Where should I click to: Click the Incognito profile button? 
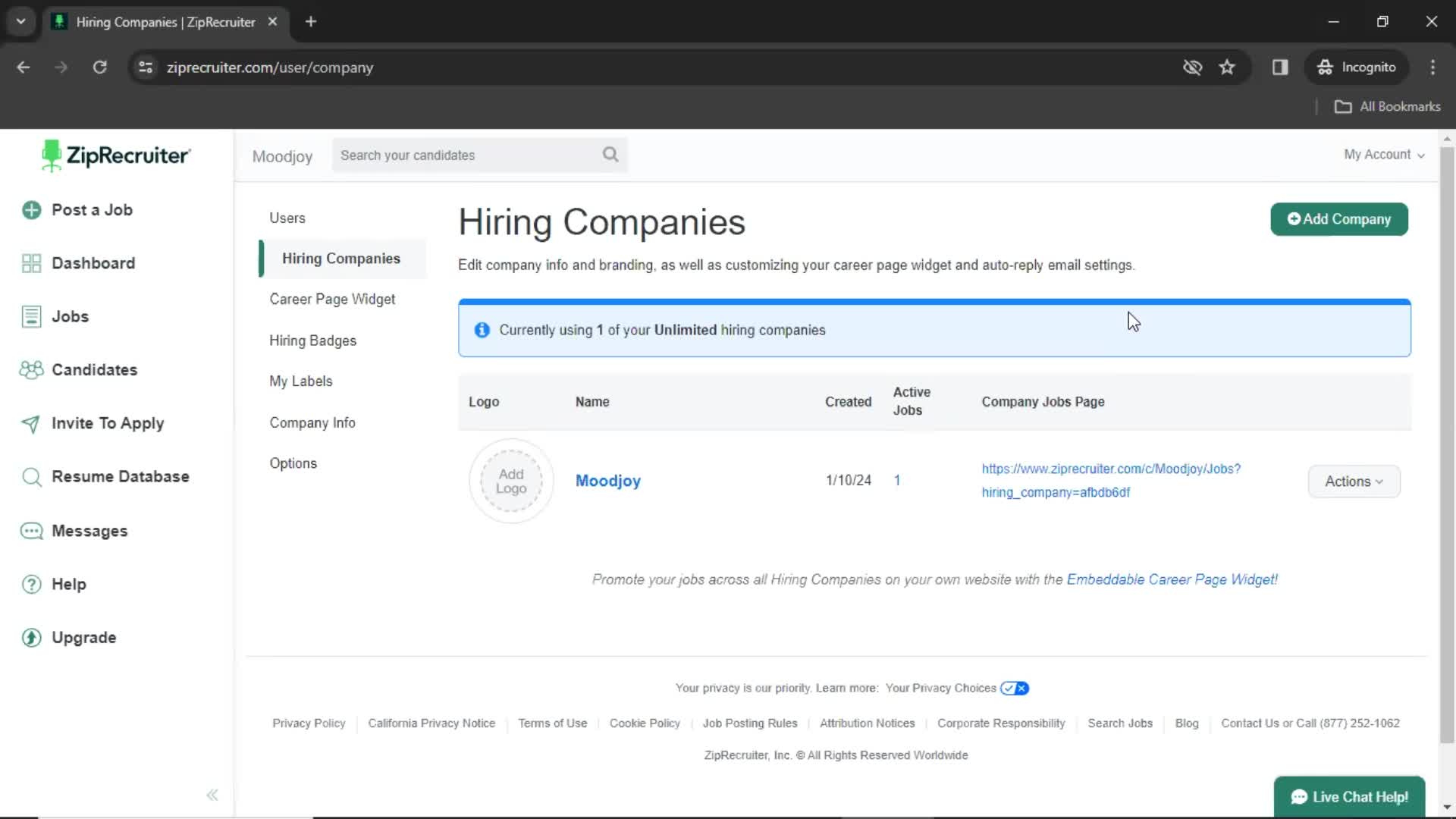click(1357, 67)
